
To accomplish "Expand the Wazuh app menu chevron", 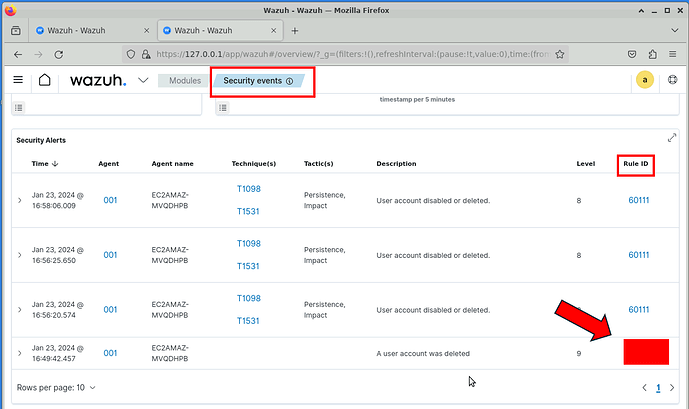I will (x=143, y=80).
